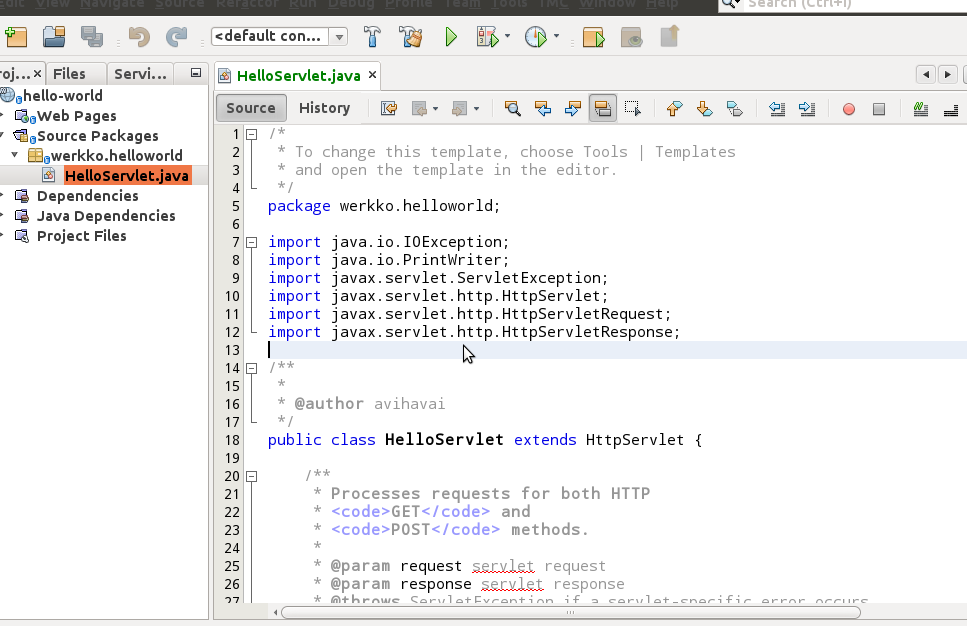Open editor Forward history dropdown arrow
The height and width of the screenshot is (626, 967).
(476, 109)
